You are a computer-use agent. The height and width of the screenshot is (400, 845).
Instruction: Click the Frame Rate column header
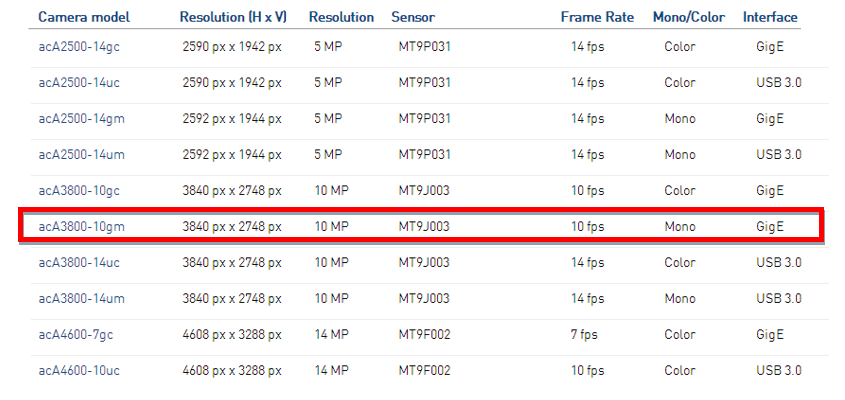[597, 17]
